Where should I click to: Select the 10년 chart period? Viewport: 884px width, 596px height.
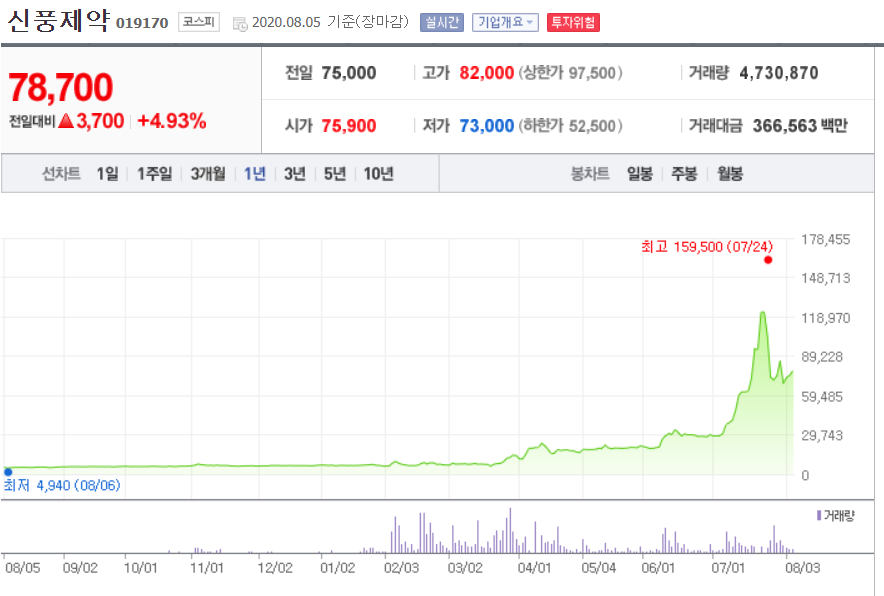coord(378,174)
